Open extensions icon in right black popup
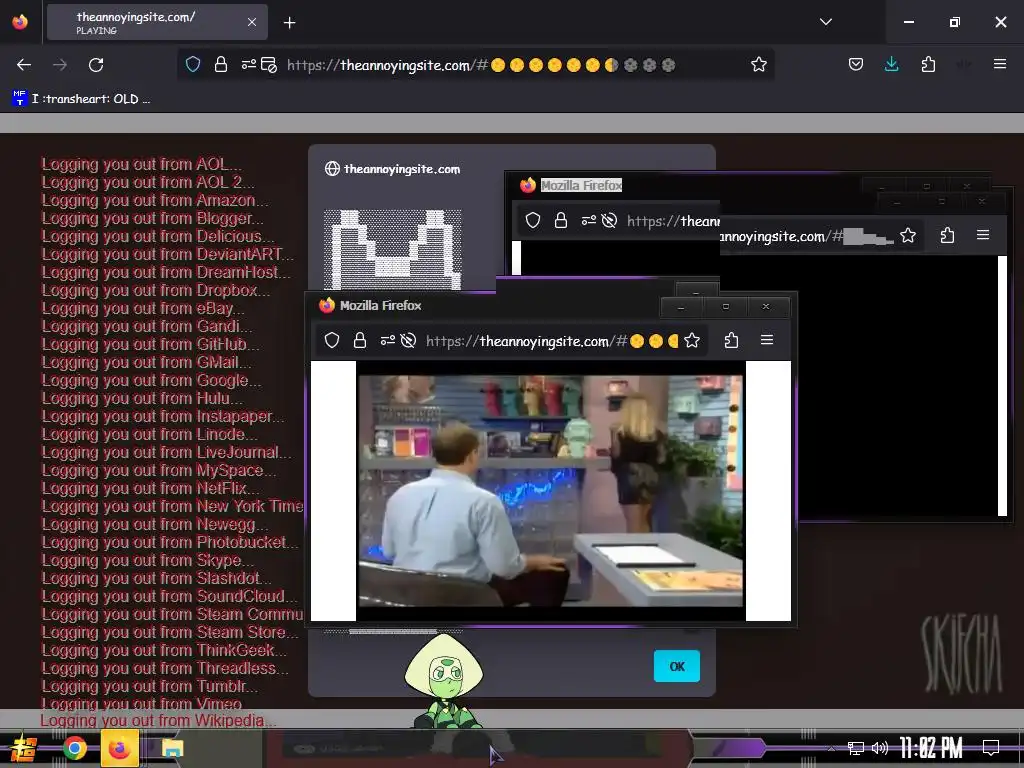 pyautogui.click(x=948, y=236)
